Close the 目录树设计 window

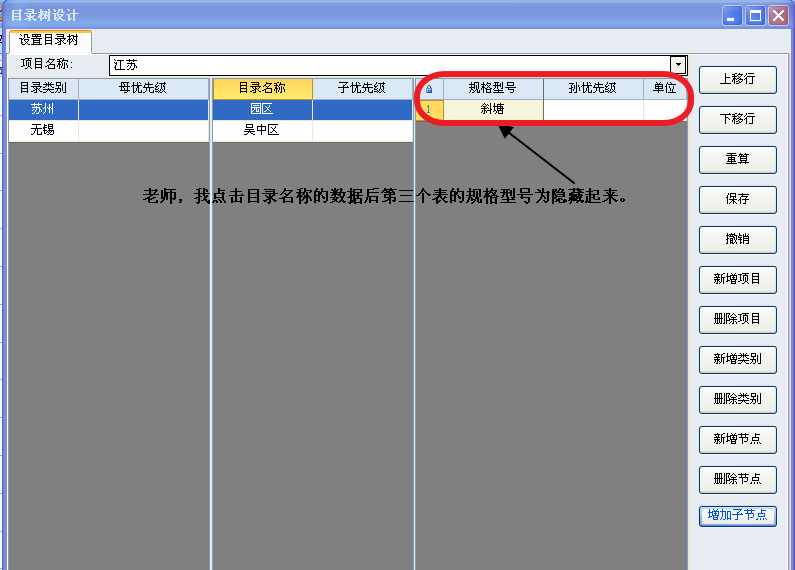coord(778,16)
